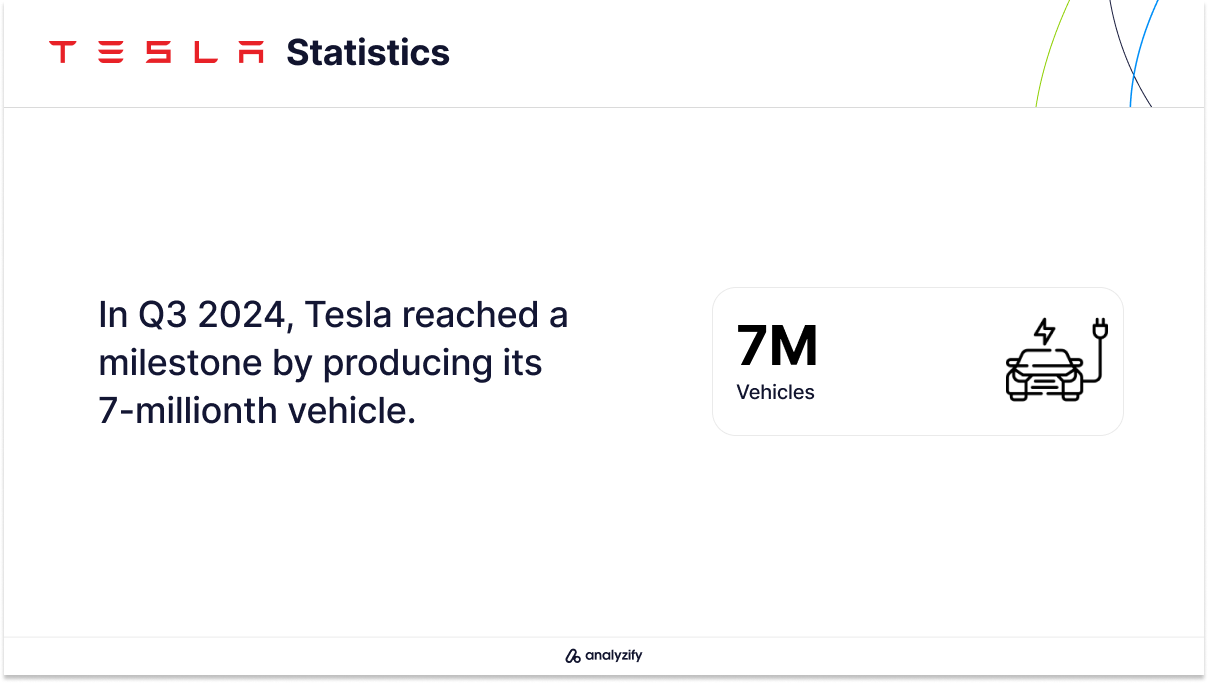Click the 7M figure
The height and width of the screenshot is (683, 1208).
coord(777,346)
